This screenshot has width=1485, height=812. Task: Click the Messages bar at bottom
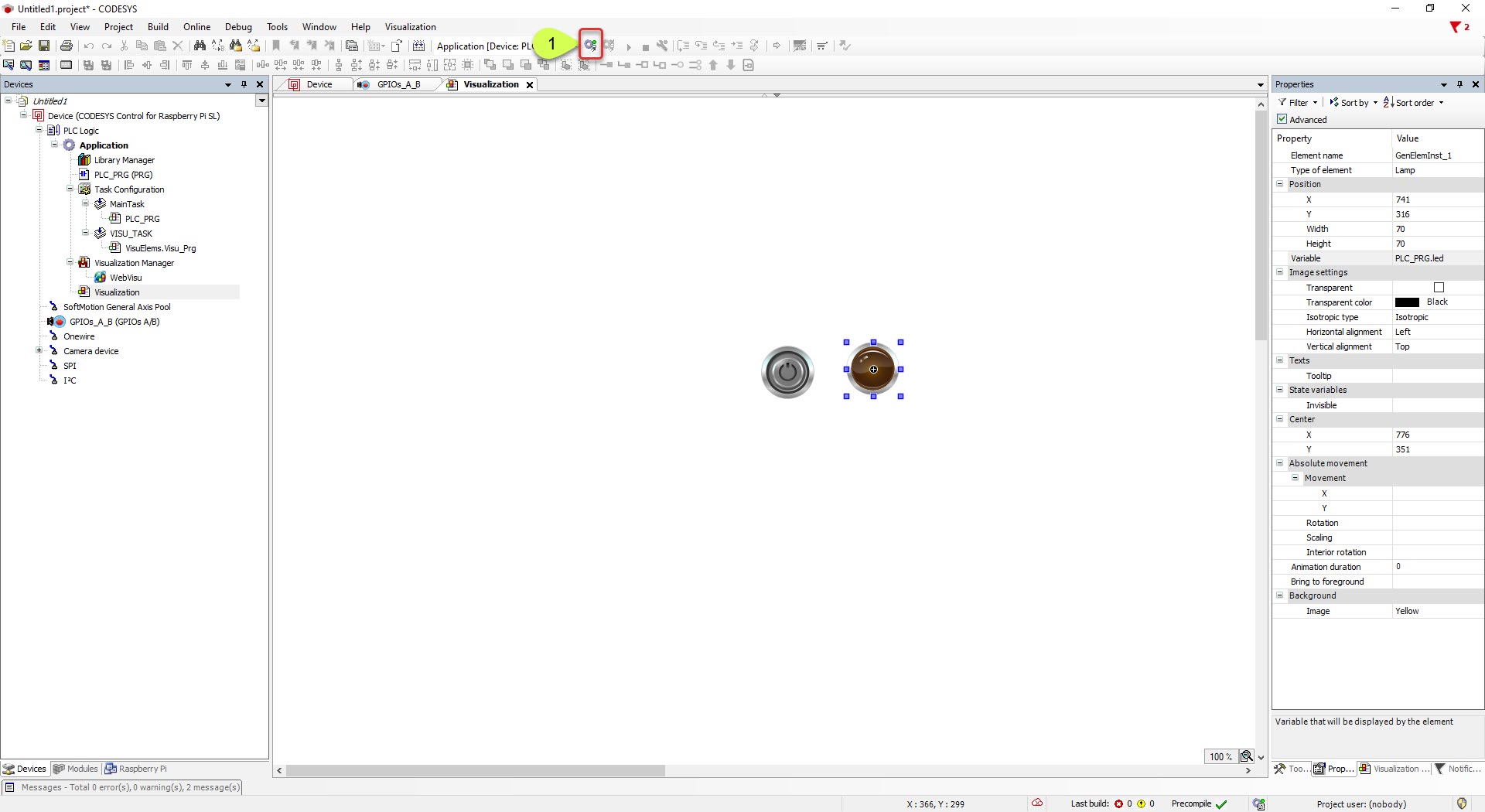(124, 787)
